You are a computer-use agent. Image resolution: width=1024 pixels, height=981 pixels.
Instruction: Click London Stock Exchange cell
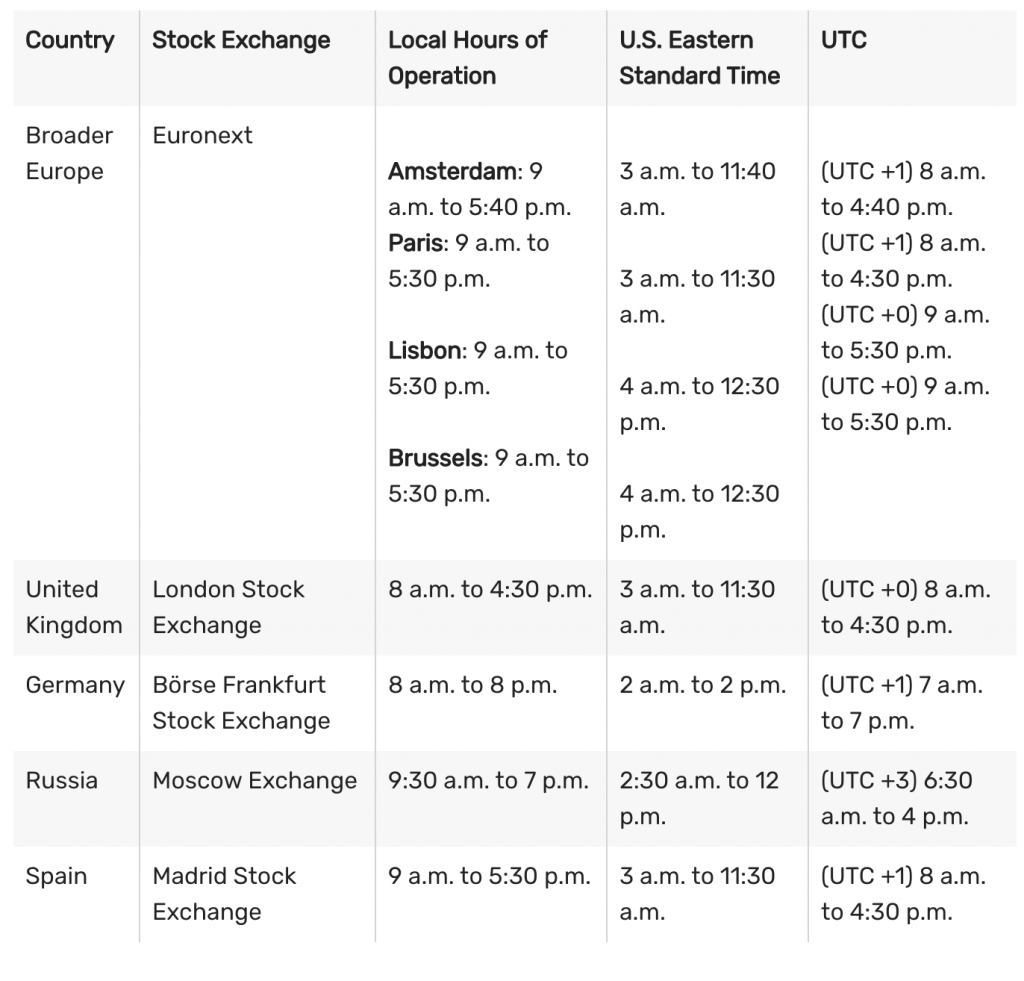[x=228, y=607]
